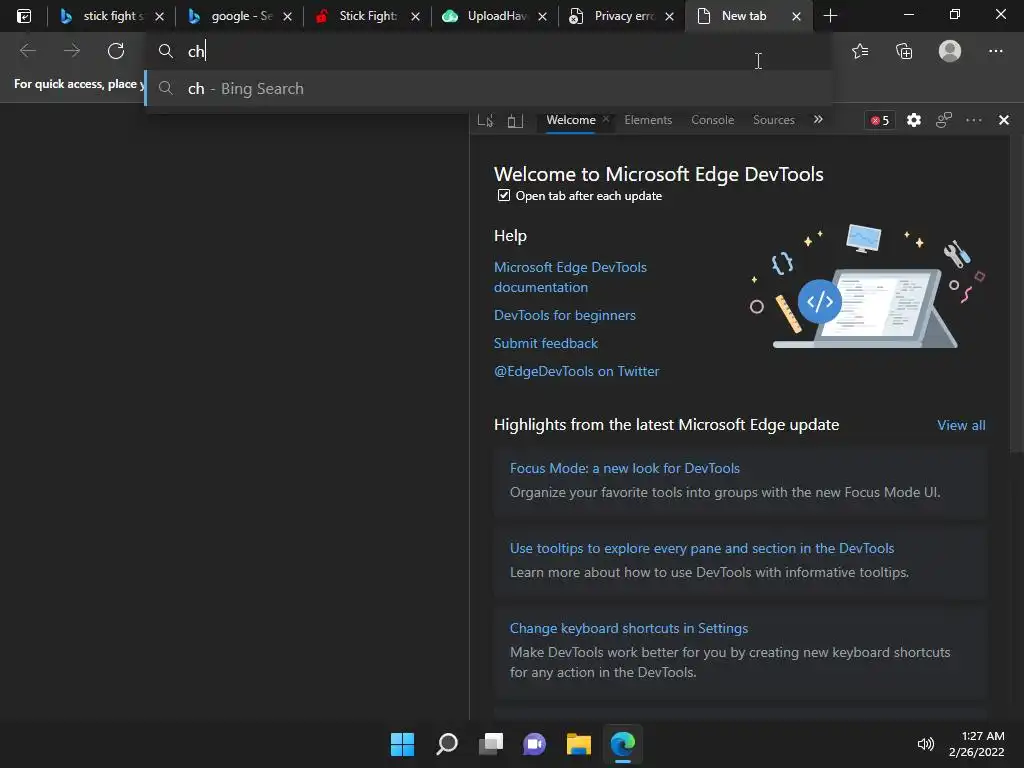Open Change keyboard shortcuts in Settings link
This screenshot has width=1024, height=768.
pos(629,628)
